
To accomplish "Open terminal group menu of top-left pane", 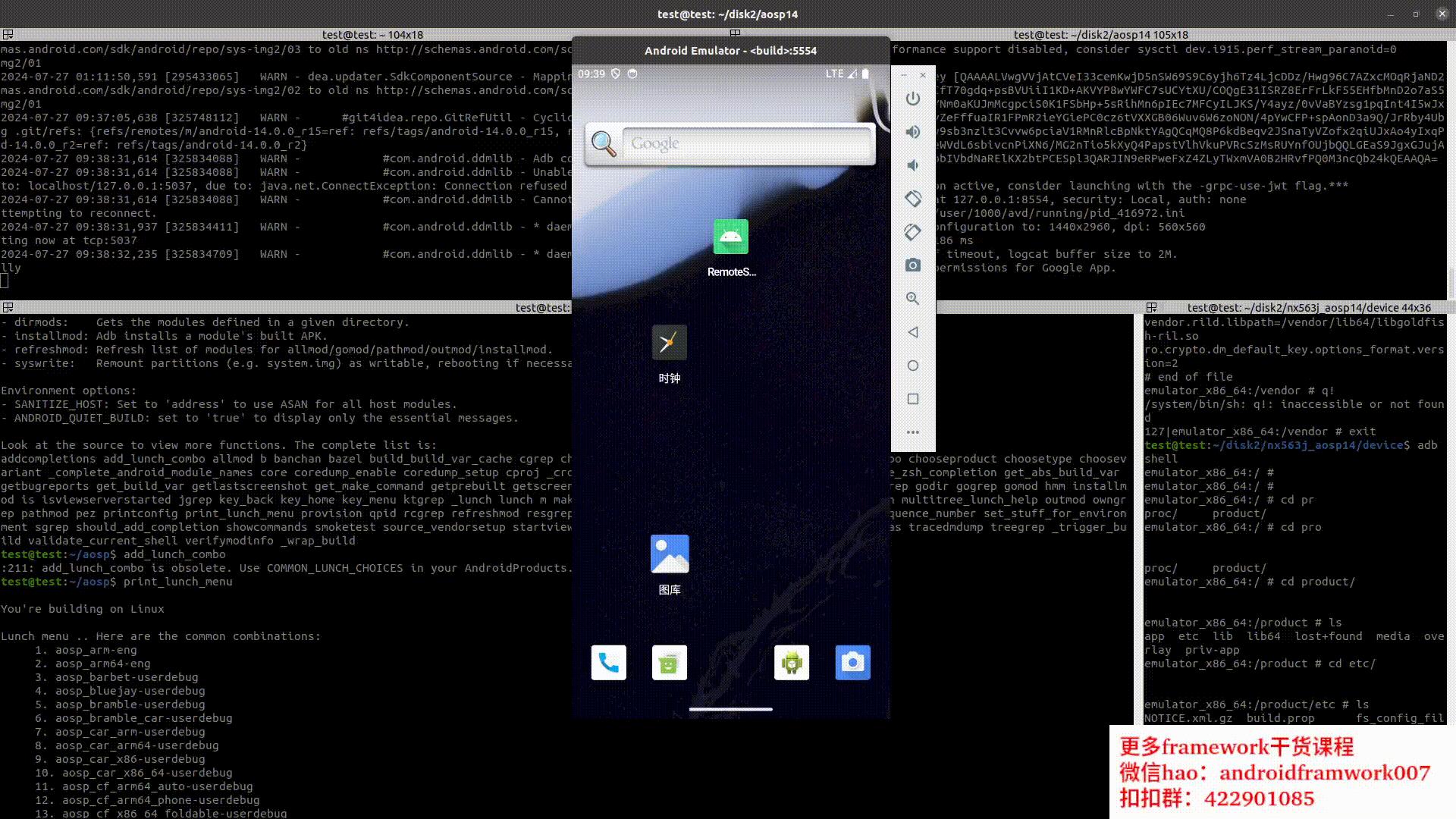I will pos(8,35).
